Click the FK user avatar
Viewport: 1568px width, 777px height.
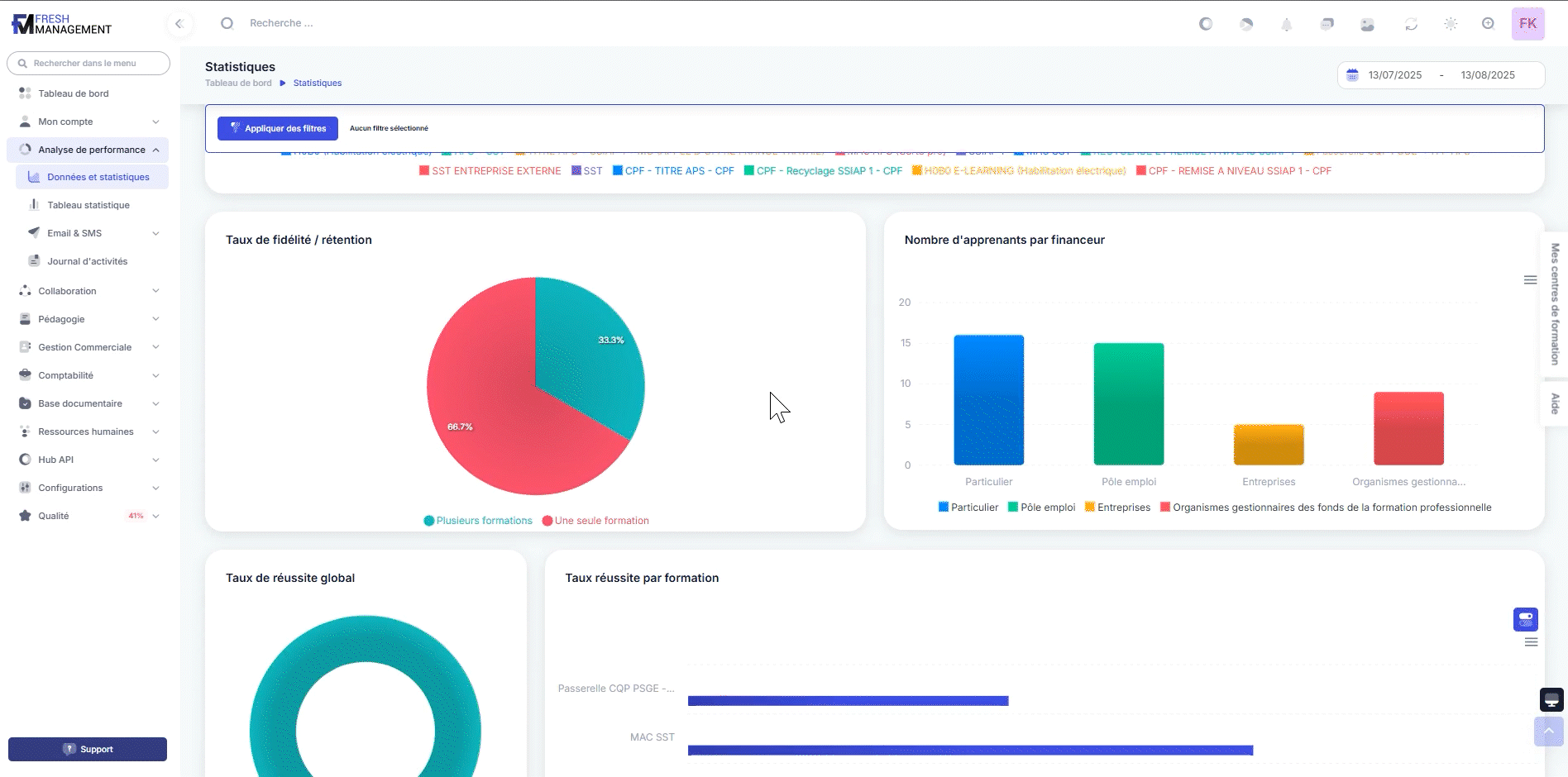pos(1527,24)
